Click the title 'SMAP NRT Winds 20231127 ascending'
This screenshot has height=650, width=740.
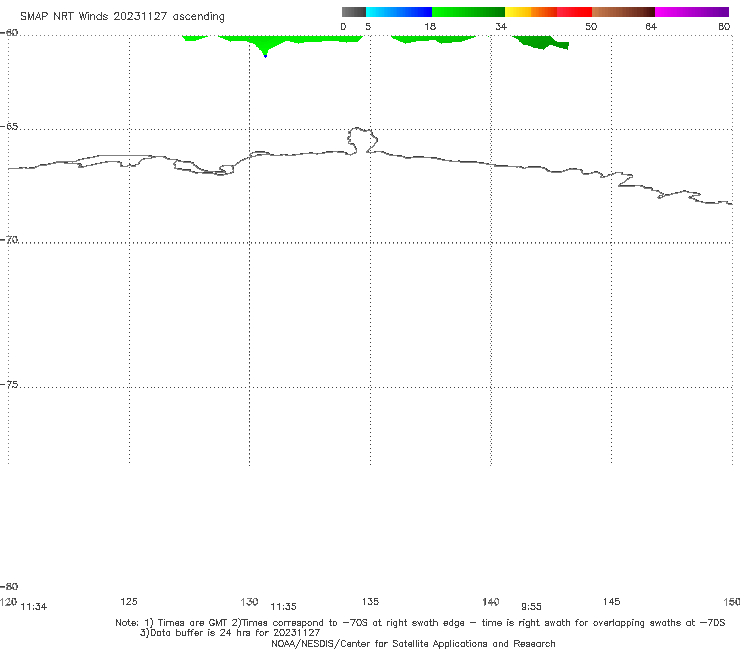pos(122,17)
